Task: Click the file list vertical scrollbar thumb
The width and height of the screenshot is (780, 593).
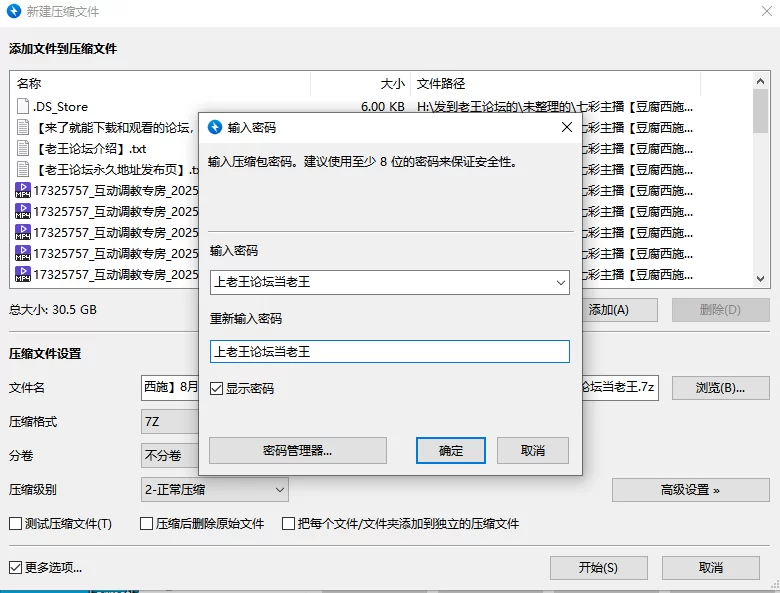Action: [760, 111]
